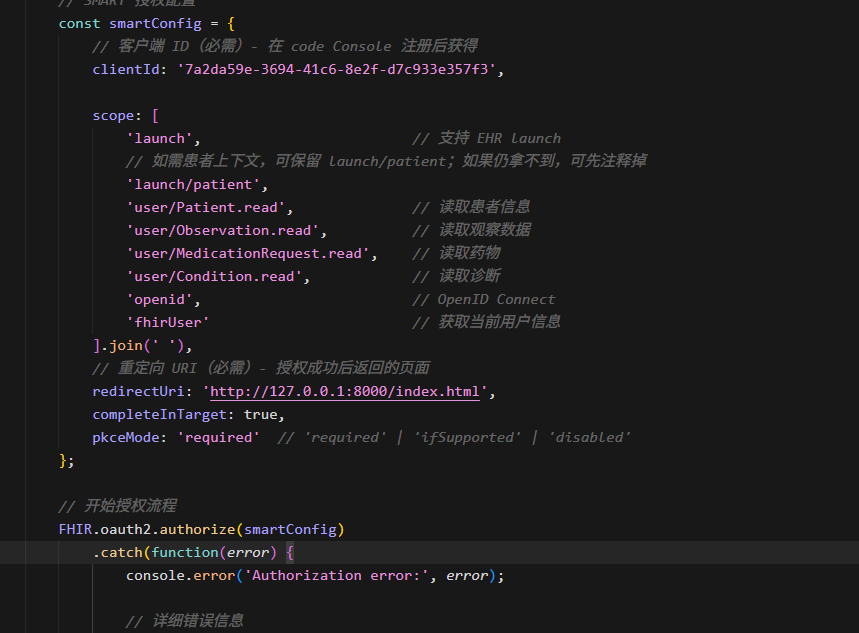Click the scope property key

click(113, 115)
